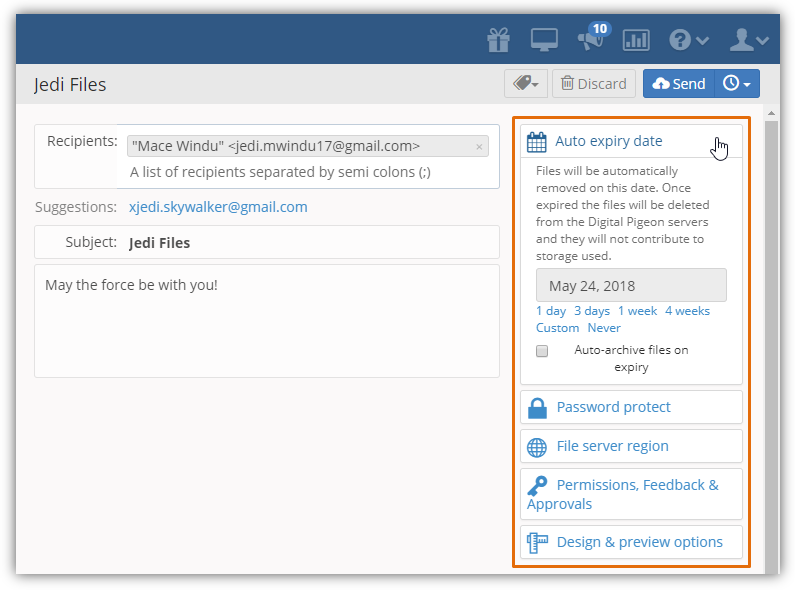This screenshot has height=590, width=795.
Task: Add suggested xjedi.skywalker@gmail.com recipient
Action: [x=218, y=207]
